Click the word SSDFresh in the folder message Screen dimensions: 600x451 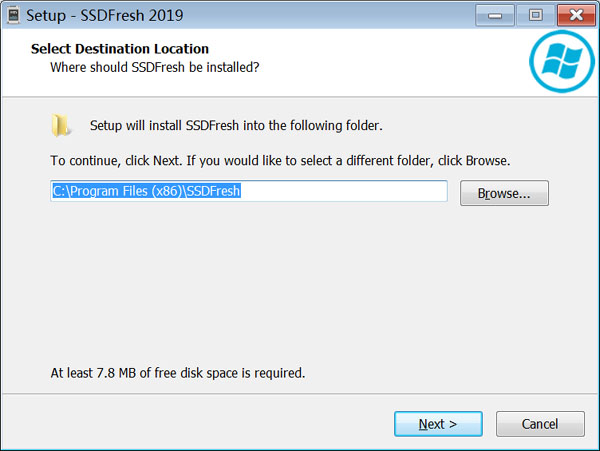(x=212, y=125)
